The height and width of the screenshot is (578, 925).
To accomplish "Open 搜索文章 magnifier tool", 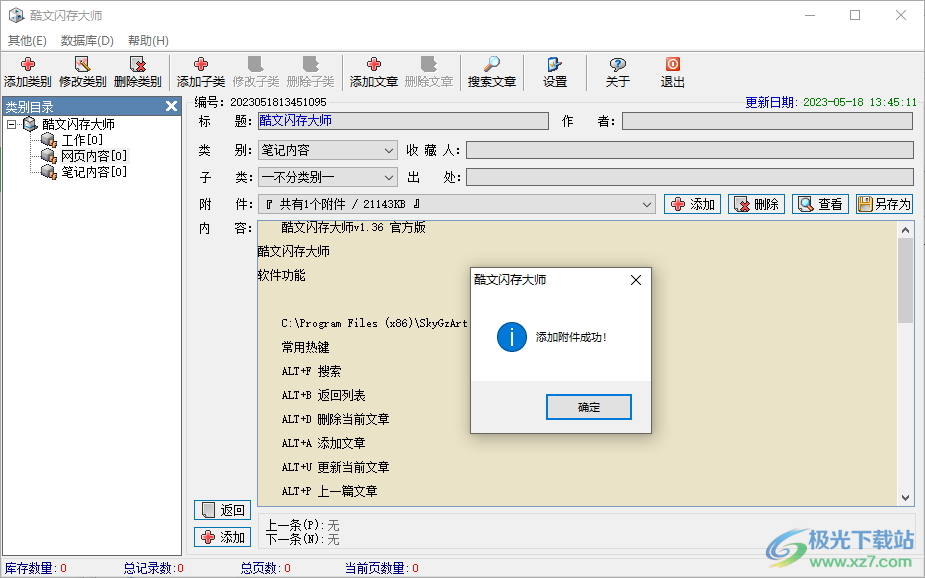I will pyautogui.click(x=491, y=72).
